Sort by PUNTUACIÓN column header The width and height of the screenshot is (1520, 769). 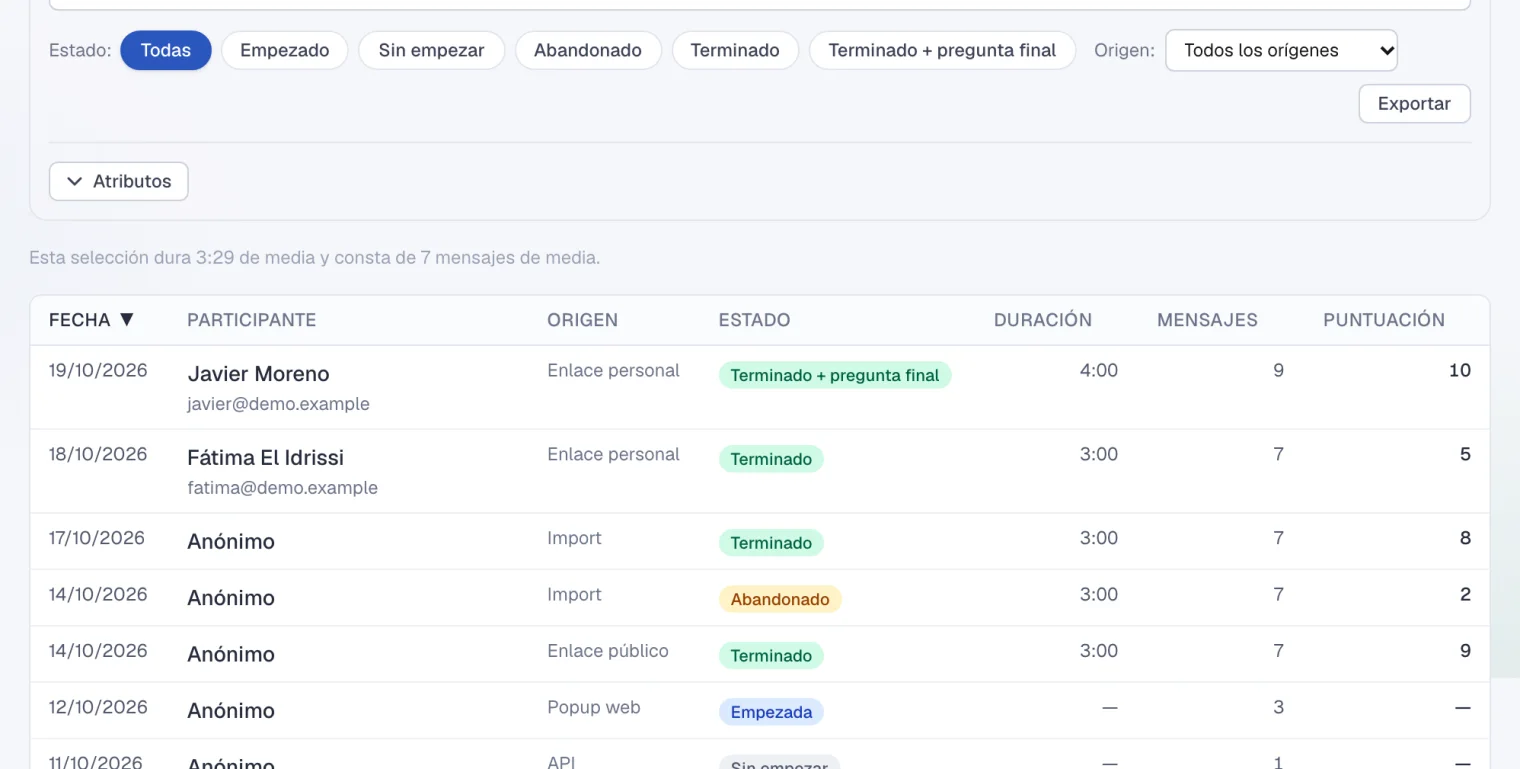[x=1383, y=320]
